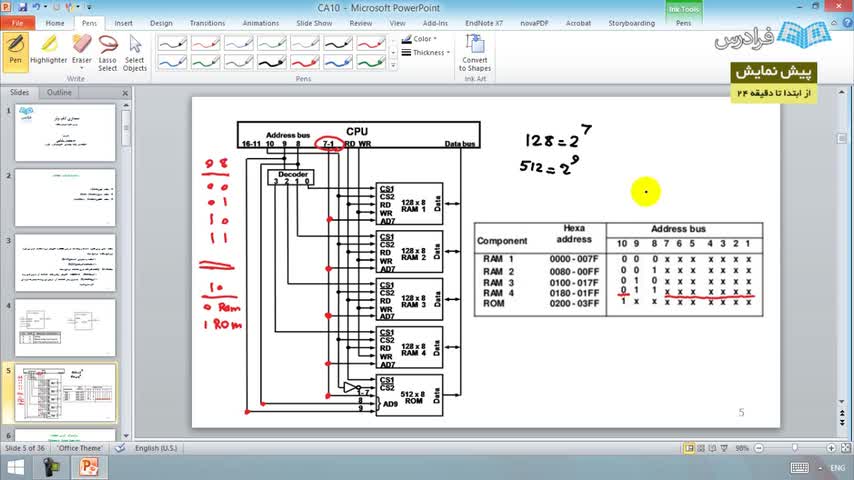This screenshot has width=854, height=480.
Task: Select the Pen tool in Write group
Action: (x=15, y=52)
